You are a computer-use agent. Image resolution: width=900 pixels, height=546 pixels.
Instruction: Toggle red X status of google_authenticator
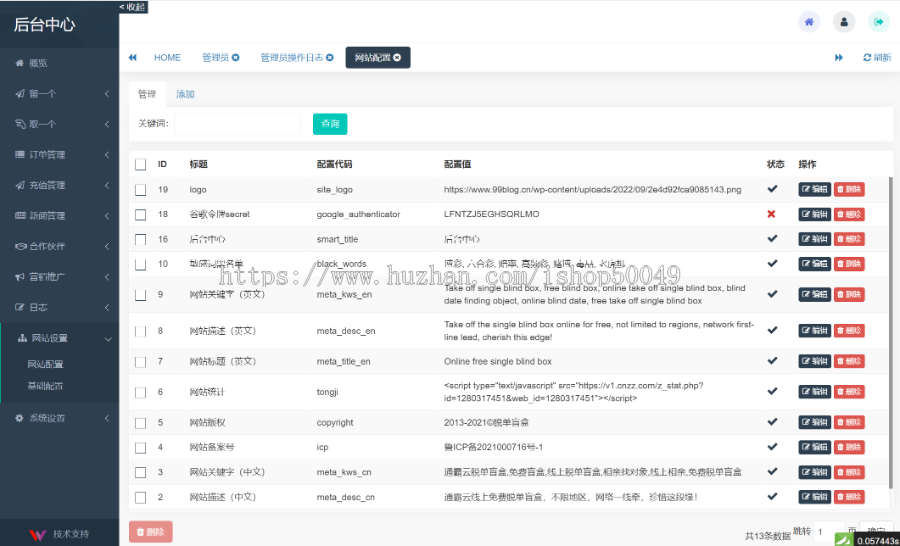tap(771, 214)
